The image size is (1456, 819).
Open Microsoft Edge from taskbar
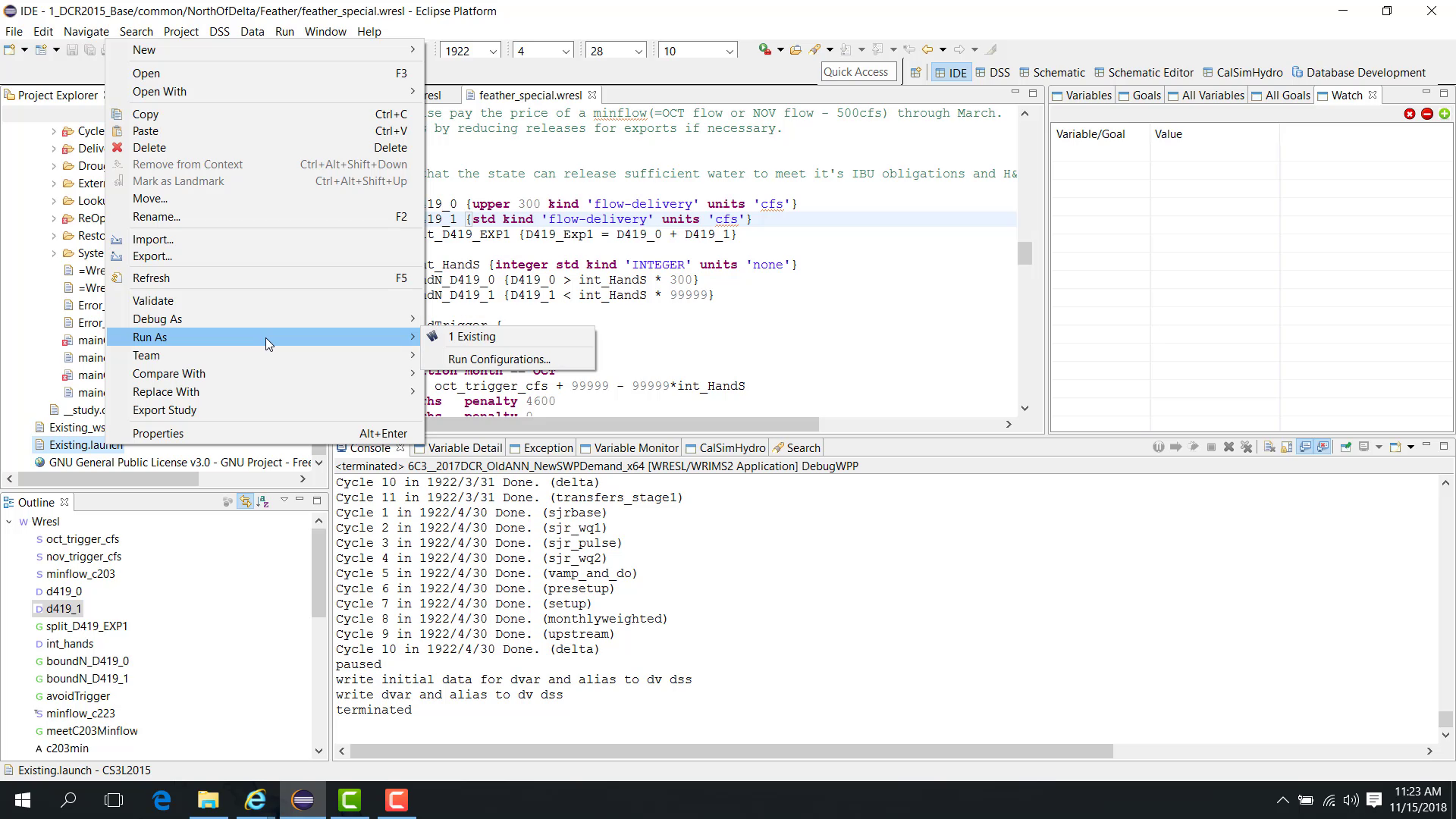pyautogui.click(x=162, y=800)
